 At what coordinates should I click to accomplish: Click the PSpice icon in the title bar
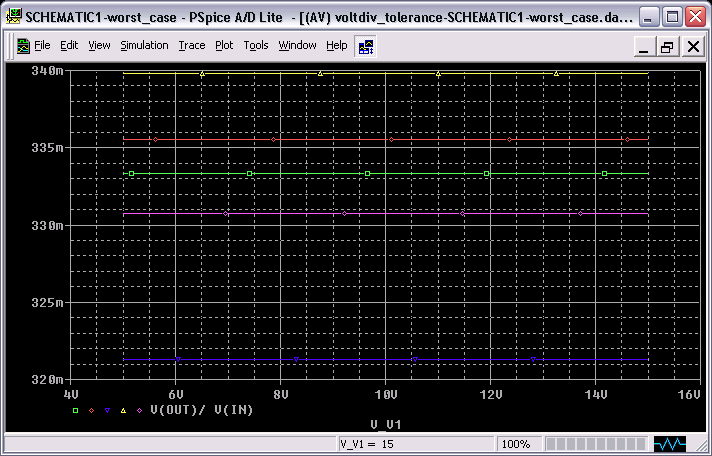coord(13,17)
